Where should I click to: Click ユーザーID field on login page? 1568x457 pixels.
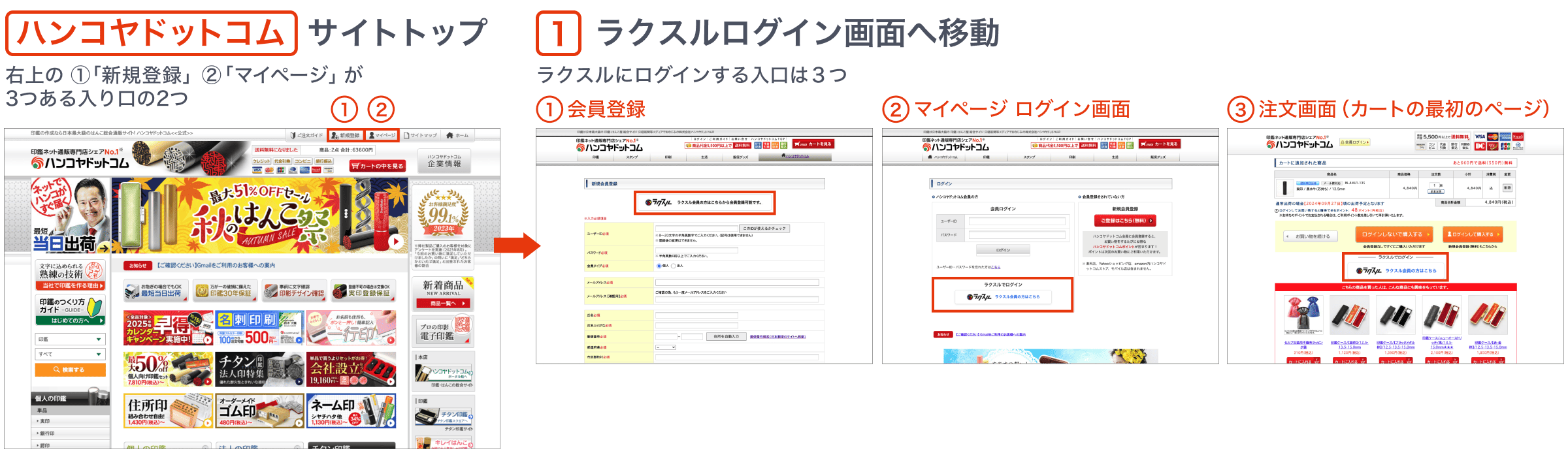pos(1017,221)
